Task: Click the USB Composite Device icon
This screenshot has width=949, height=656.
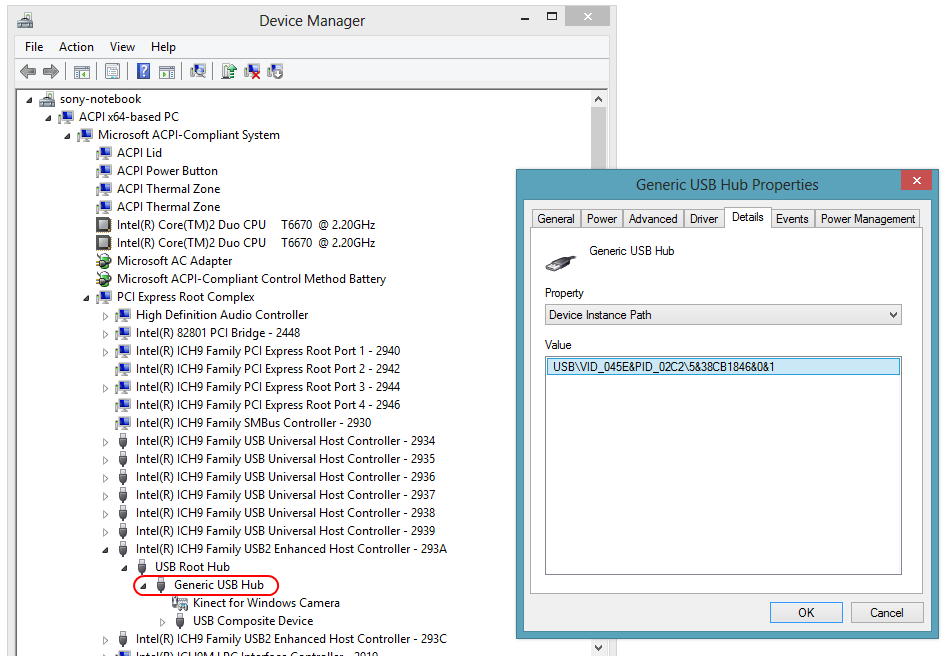Action: (x=180, y=621)
